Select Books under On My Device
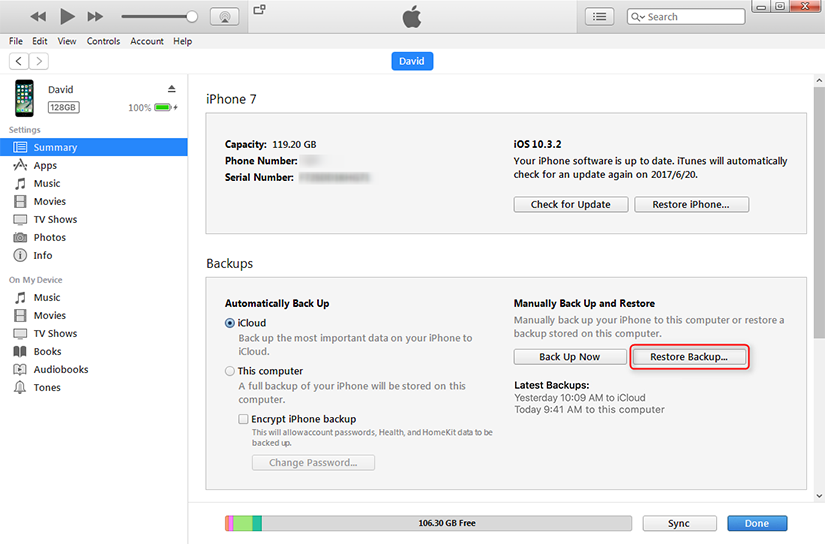The width and height of the screenshot is (825, 544). [x=94, y=351]
